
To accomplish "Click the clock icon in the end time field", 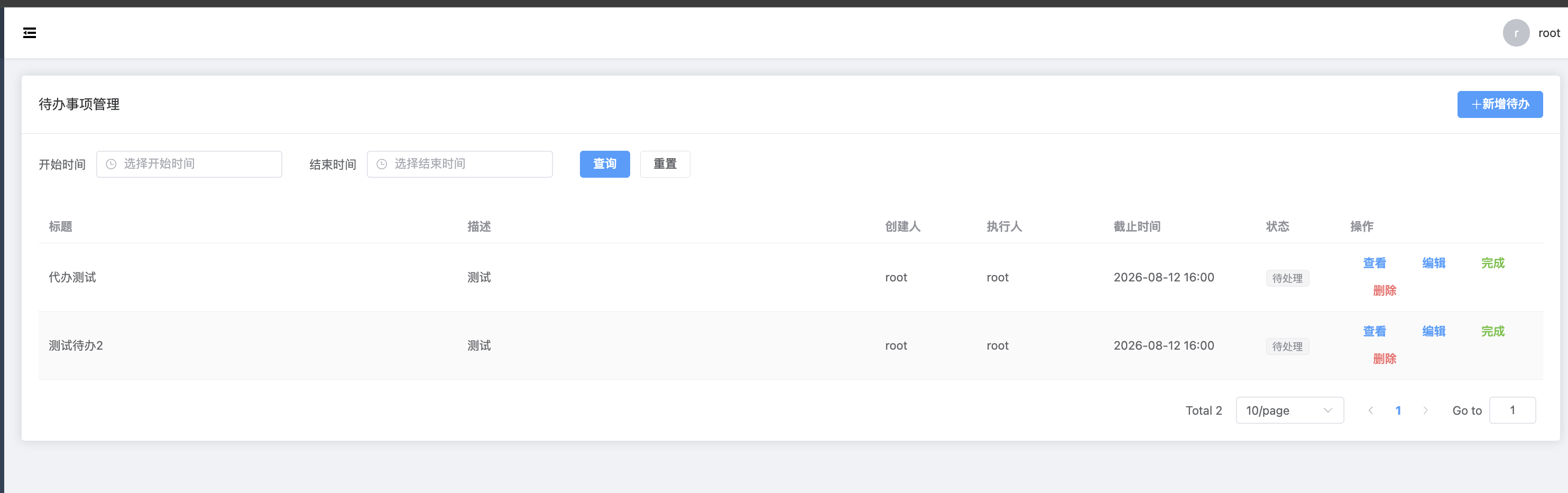I will click(382, 164).
